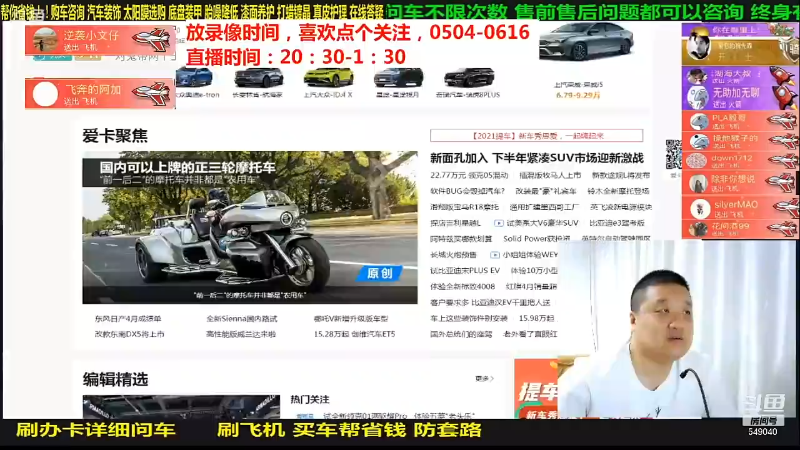Open the 22.77万元 领克05混动 link
The width and height of the screenshot is (800, 450).
click(469, 175)
